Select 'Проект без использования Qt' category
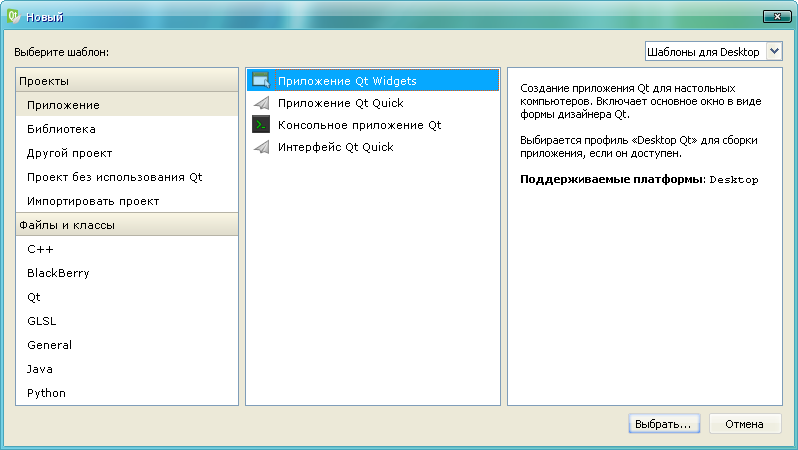The height and width of the screenshot is (450, 798). coord(127,177)
